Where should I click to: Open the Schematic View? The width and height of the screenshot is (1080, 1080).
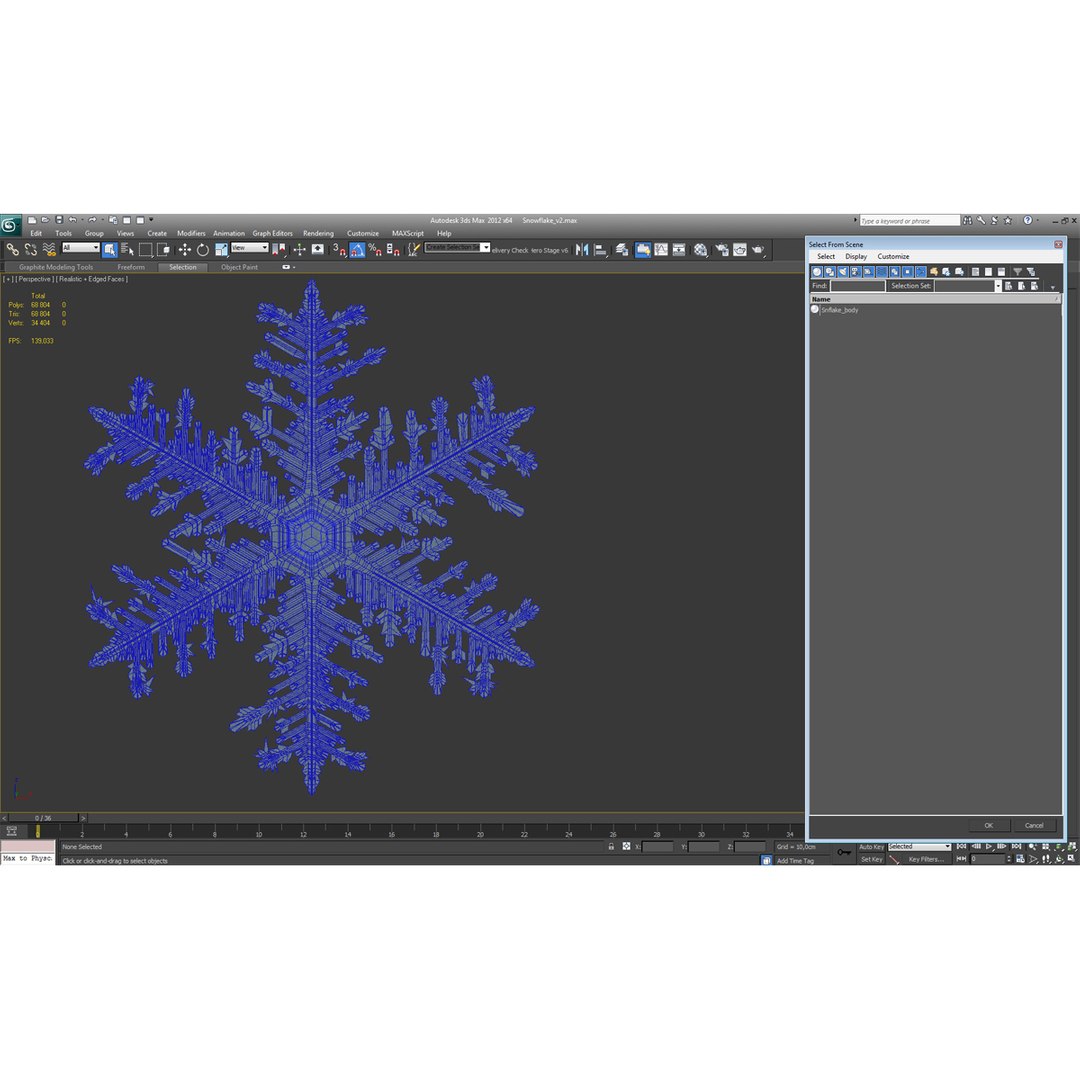[679, 249]
